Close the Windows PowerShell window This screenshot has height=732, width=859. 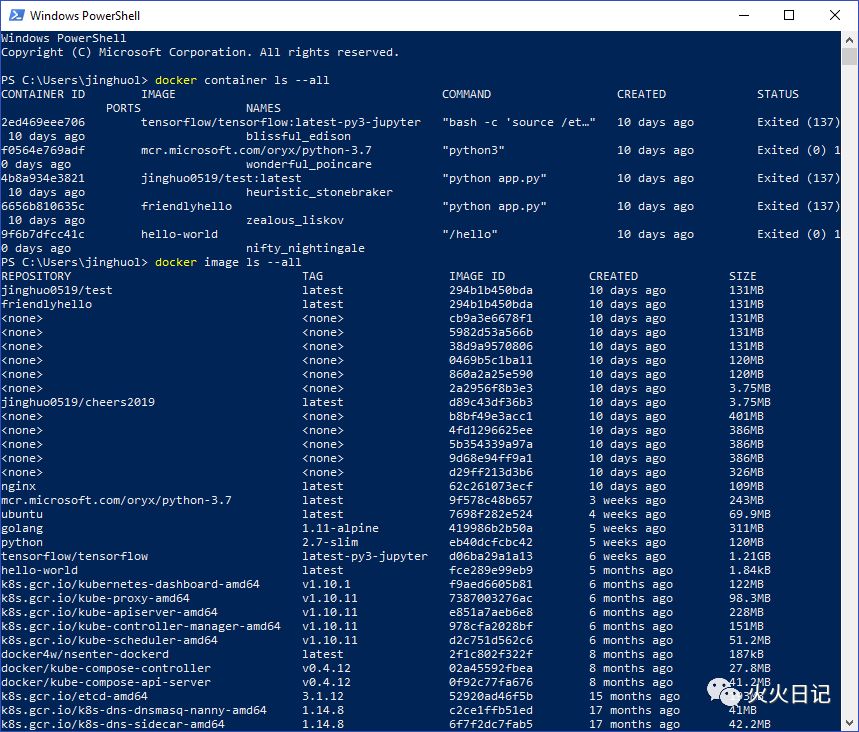click(834, 15)
